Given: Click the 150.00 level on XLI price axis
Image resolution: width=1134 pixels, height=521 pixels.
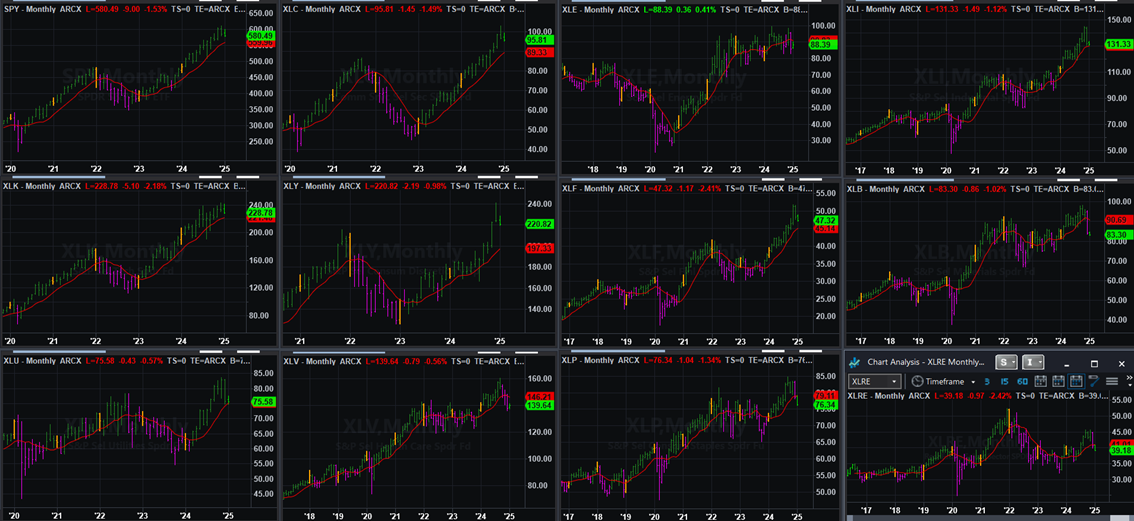Looking at the screenshot, I should [1117, 22].
